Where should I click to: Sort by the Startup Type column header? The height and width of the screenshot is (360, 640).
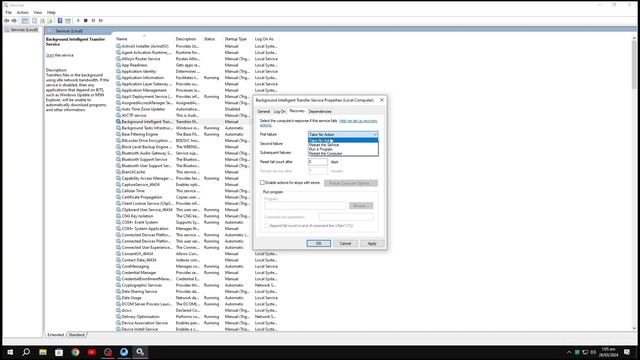point(237,39)
